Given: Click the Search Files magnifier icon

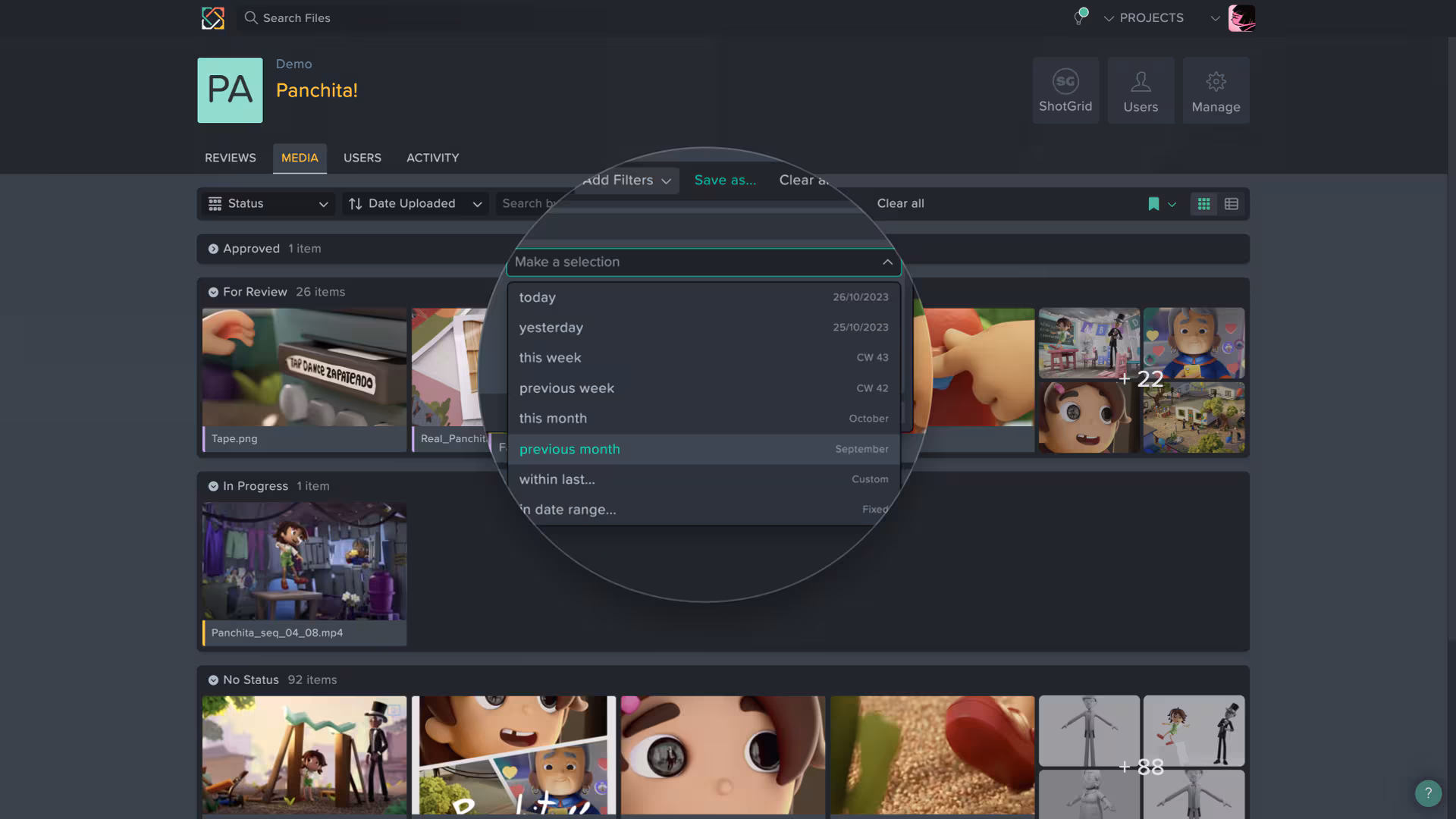Looking at the screenshot, I should pos(251,17).
